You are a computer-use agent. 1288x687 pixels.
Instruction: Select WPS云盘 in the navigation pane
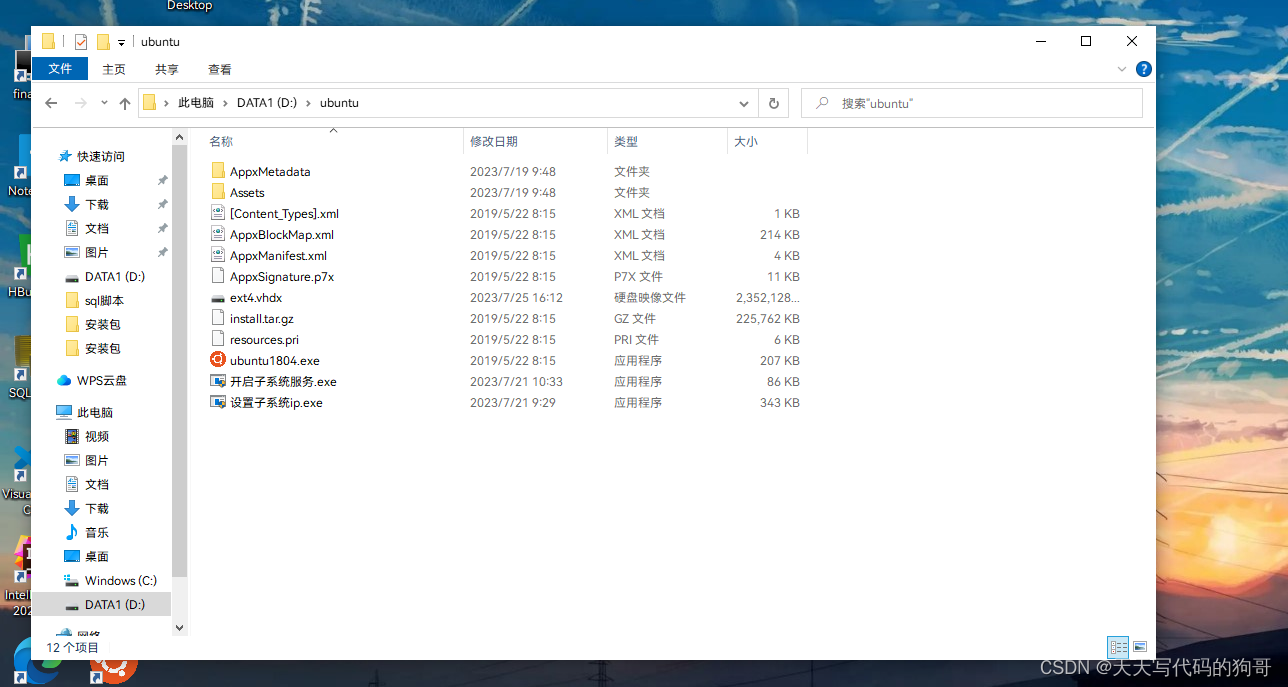pyautogui.click(x=102, y=380)
